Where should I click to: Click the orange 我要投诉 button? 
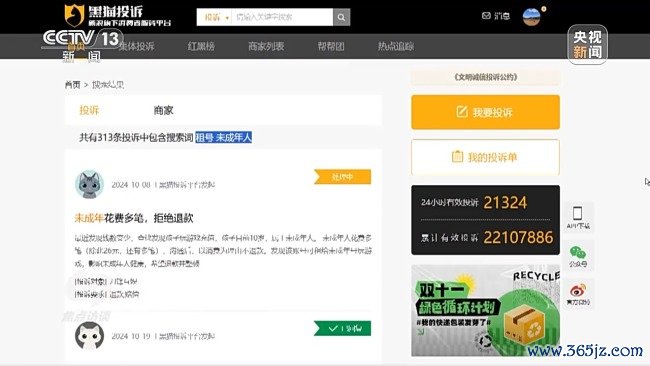485,112
